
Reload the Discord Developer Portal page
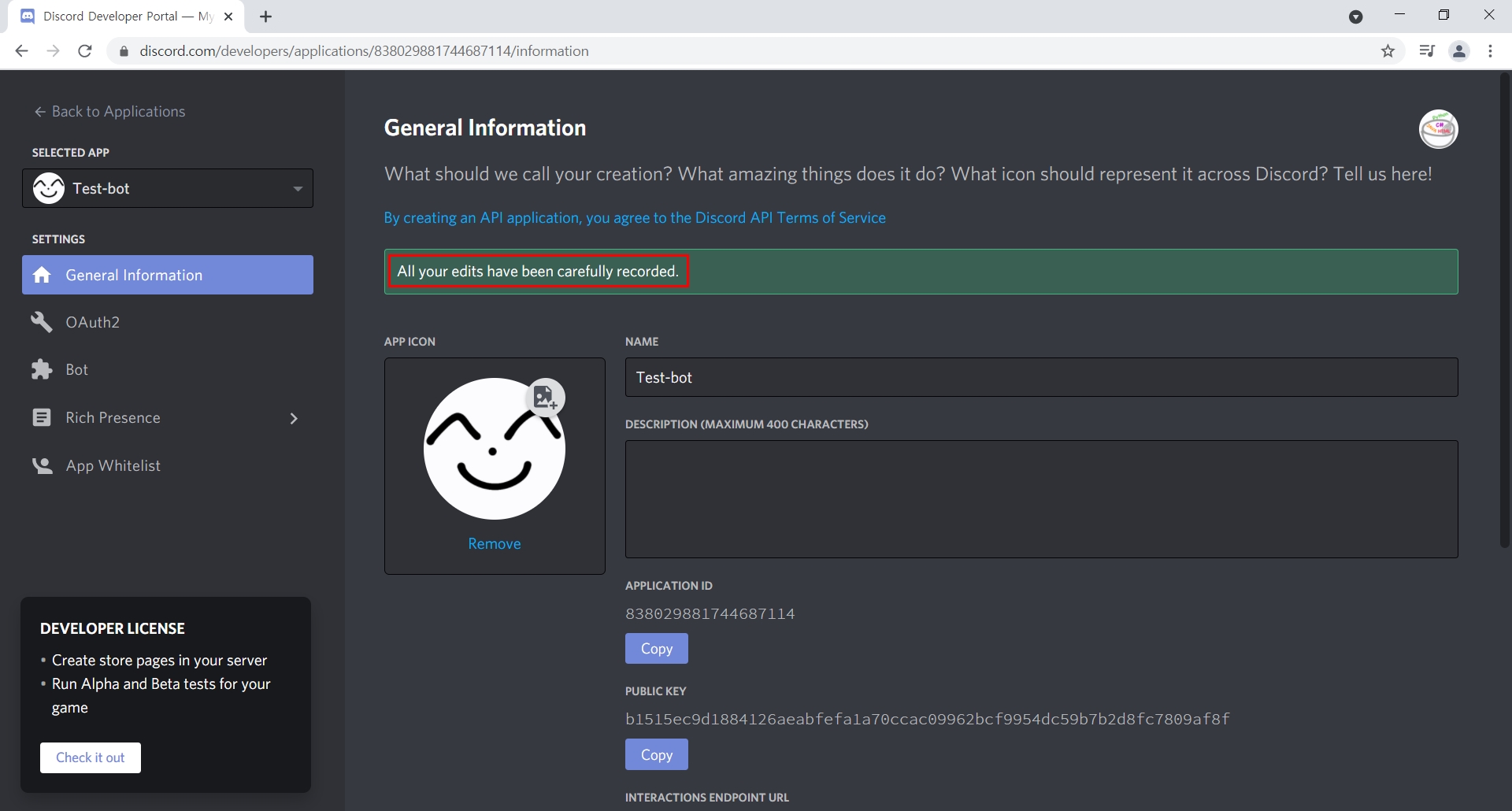point(85,51)
